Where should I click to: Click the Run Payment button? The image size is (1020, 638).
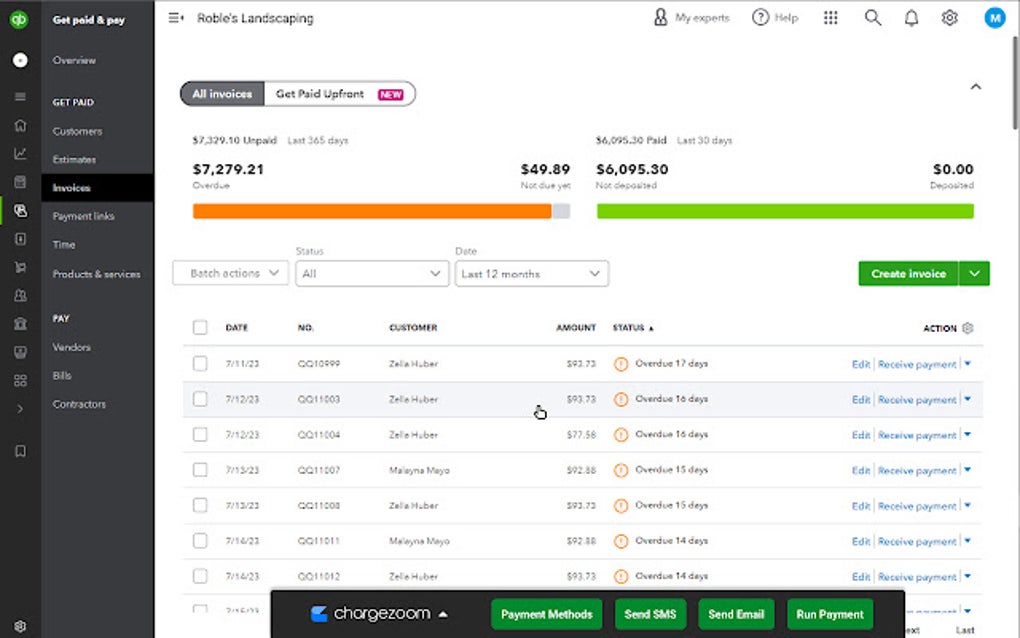click(830, 615)
